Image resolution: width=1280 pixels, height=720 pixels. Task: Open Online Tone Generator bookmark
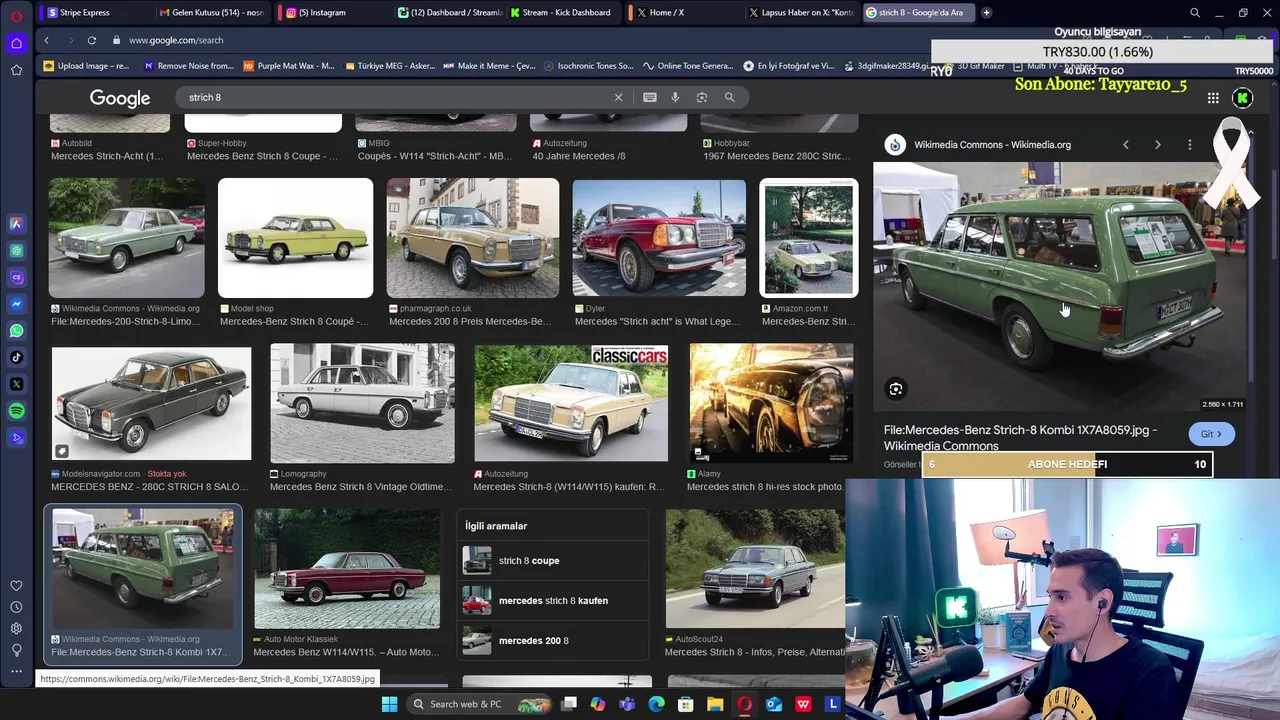pyautogui.click(x=689, y=66)
